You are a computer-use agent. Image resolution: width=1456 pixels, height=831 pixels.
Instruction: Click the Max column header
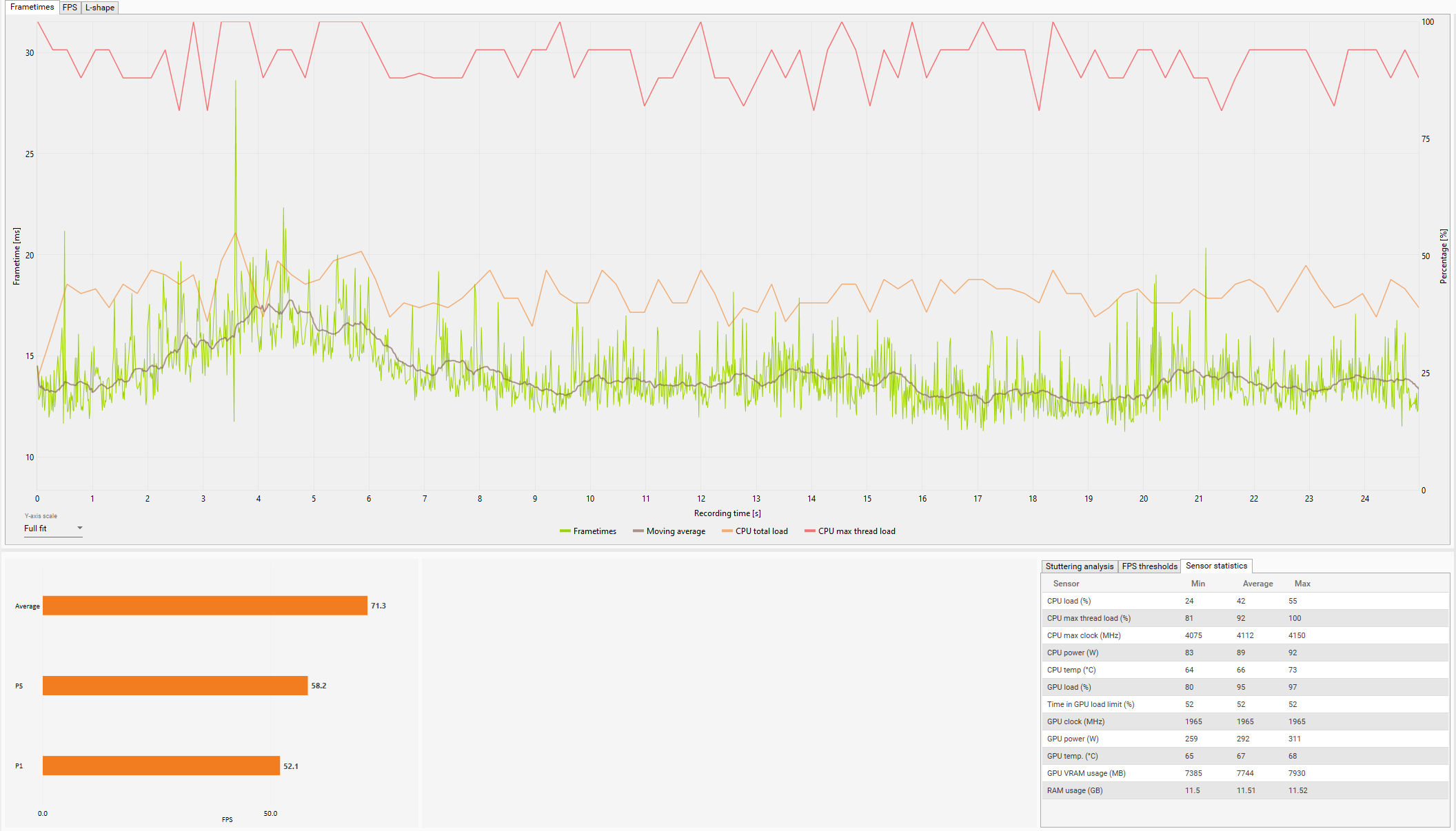point(1302,584)
